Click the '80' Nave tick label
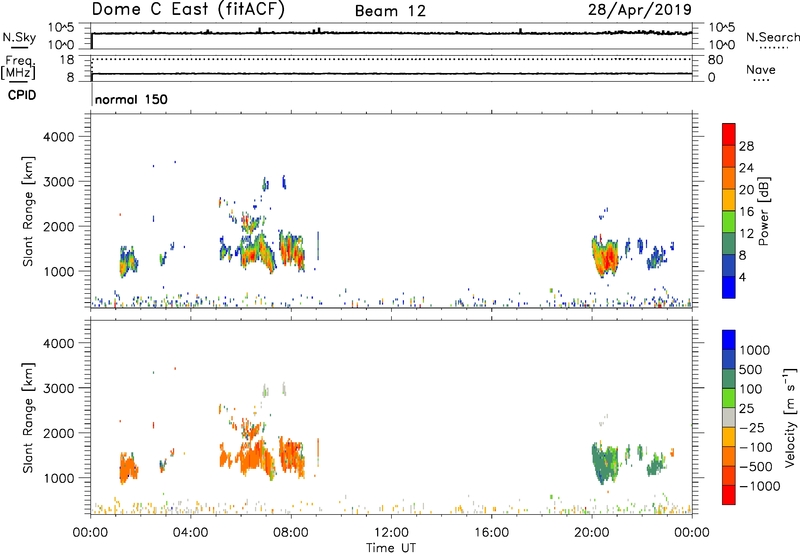 click(x=715, y=60)
